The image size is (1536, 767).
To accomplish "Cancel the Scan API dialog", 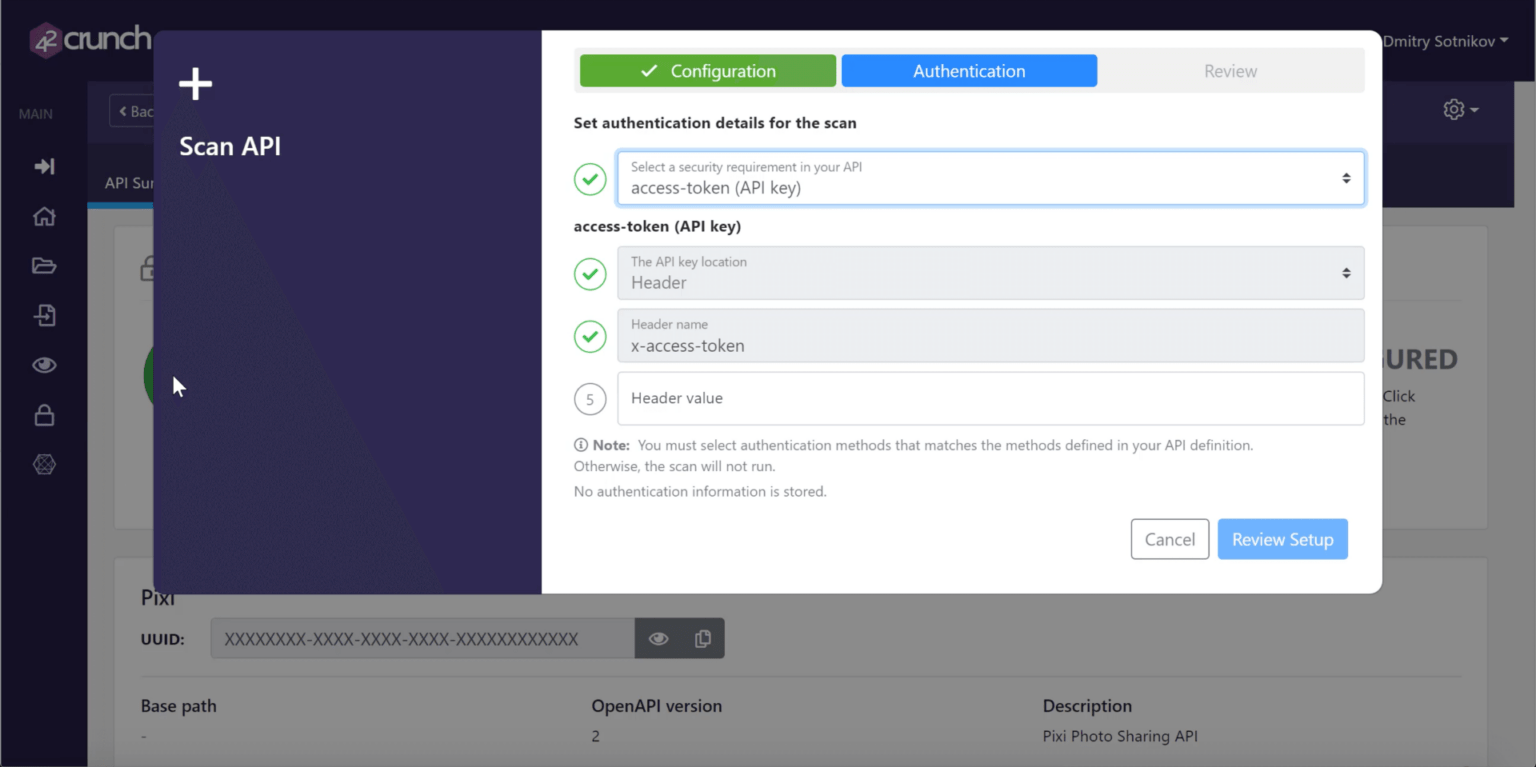I will (x=1169, y=539).
